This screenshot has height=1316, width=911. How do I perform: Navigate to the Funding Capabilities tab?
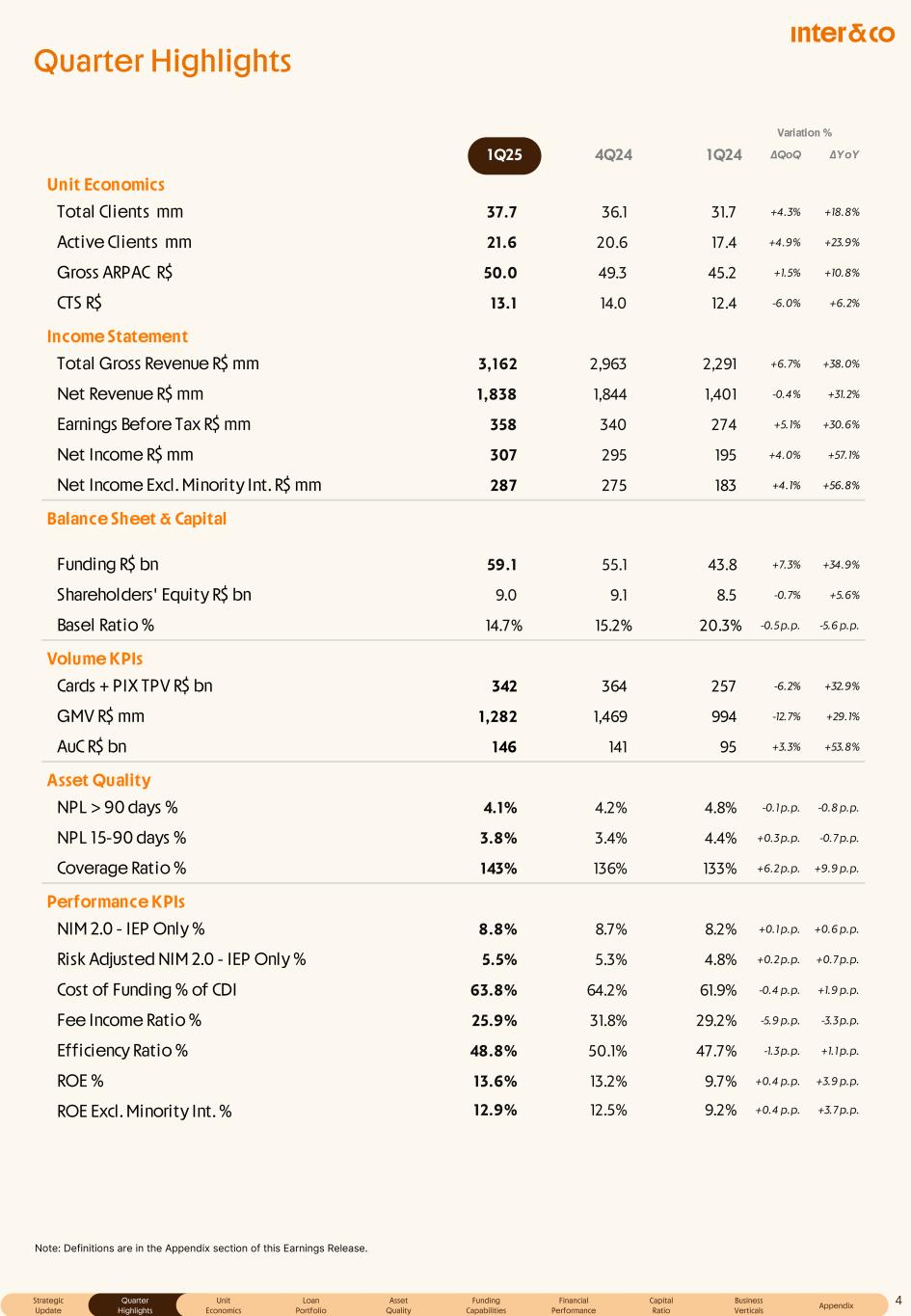[486, 1305]
